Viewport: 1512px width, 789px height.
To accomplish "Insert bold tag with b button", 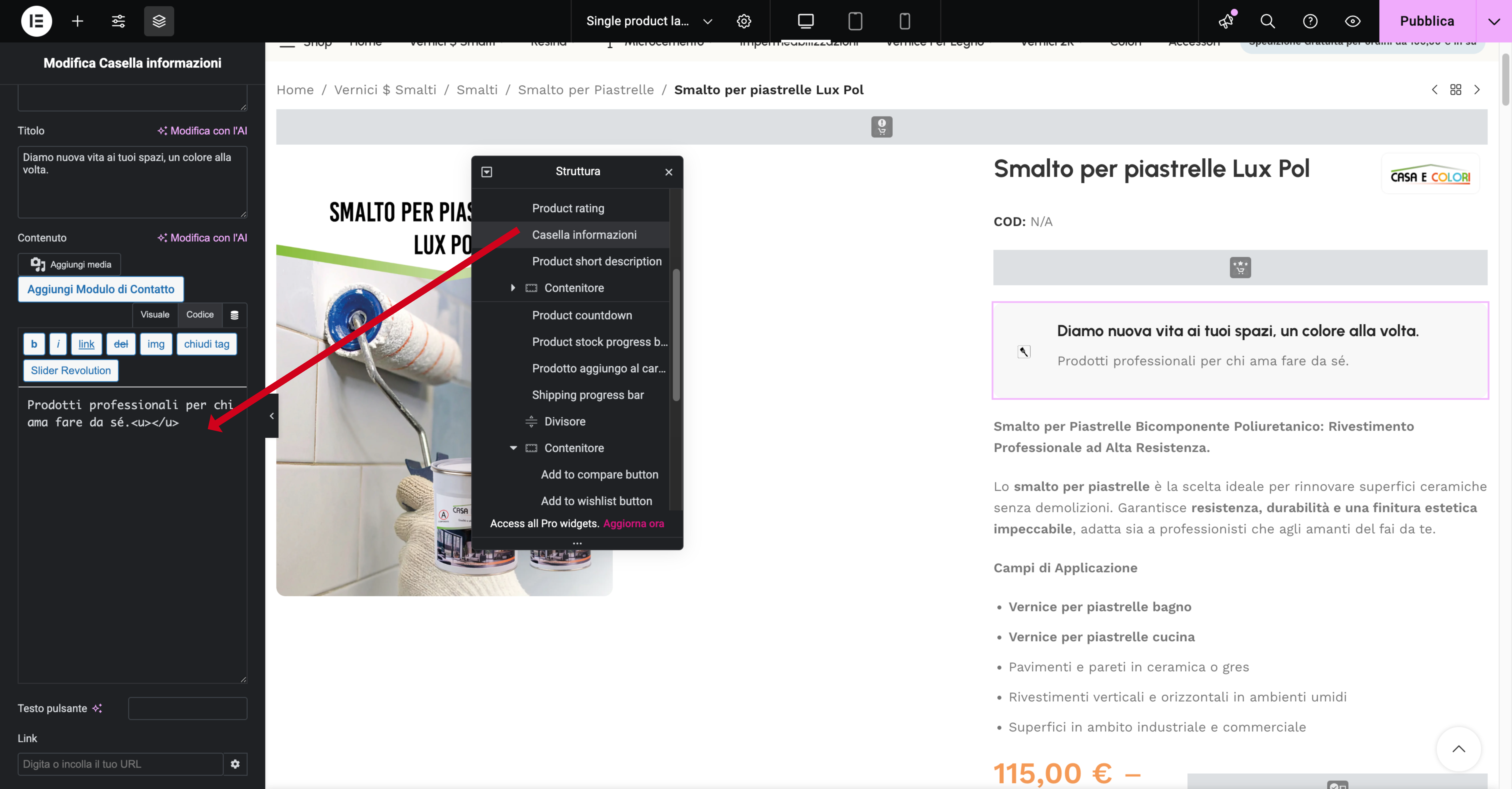I will [x=34, y=344].
